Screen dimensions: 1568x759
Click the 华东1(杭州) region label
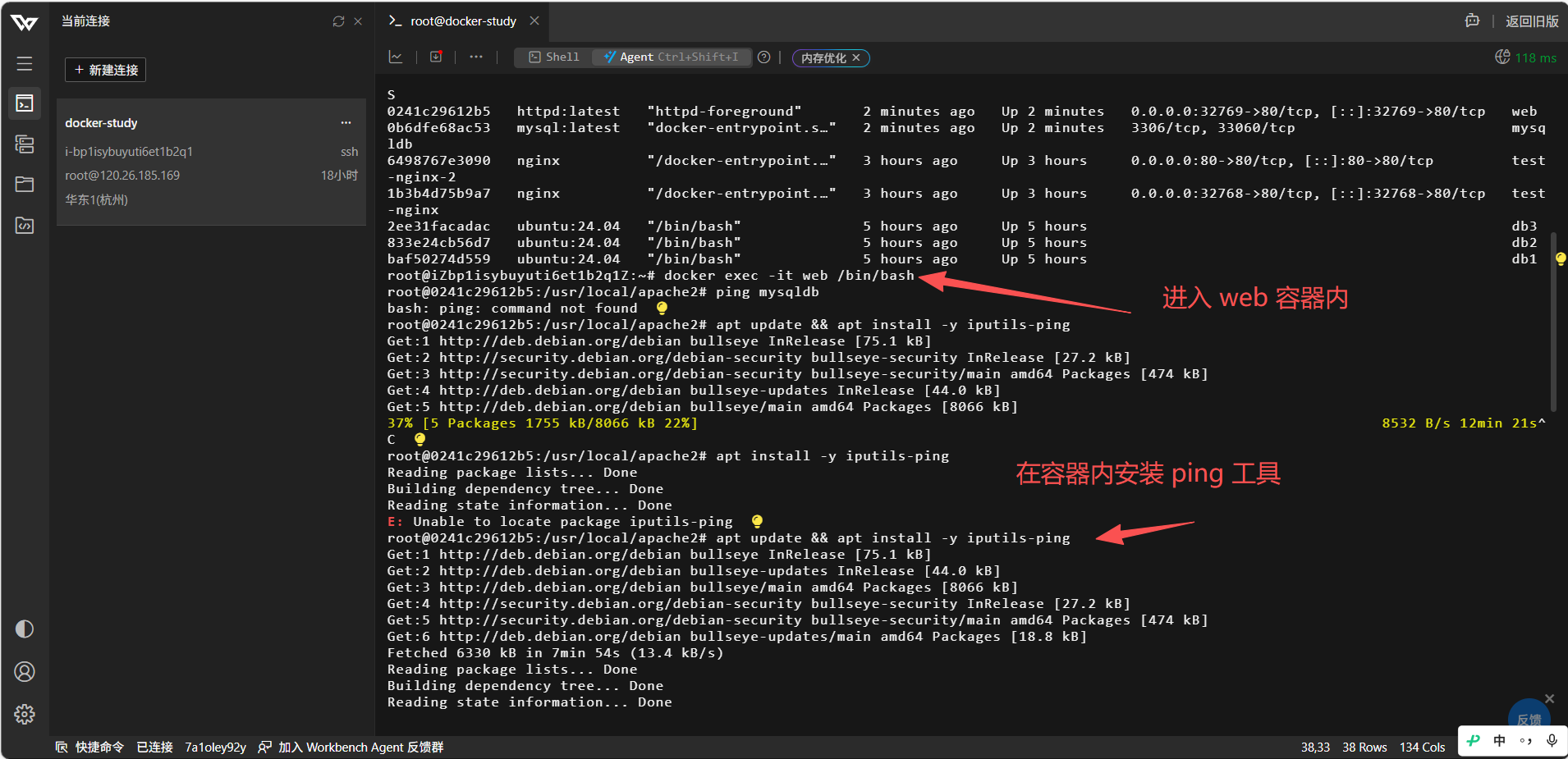pyautogui.click(x=97, y=199)
